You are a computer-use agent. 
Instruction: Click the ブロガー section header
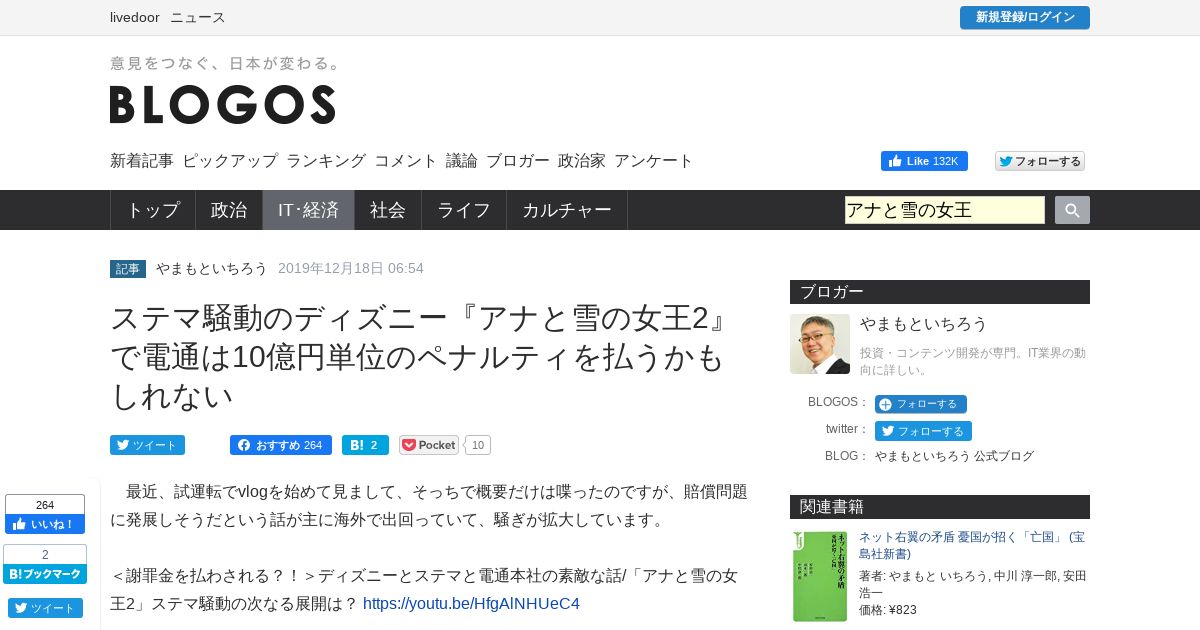tap(940, 292)
